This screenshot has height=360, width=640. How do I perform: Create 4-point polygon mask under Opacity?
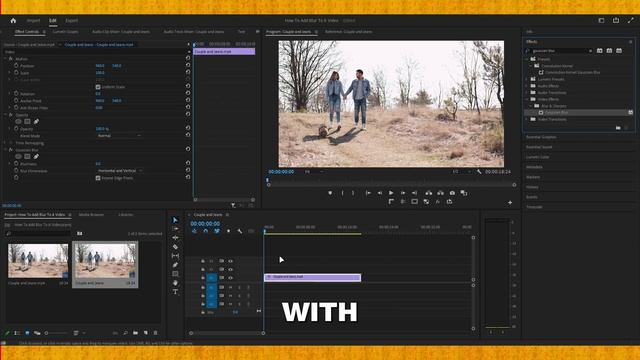pos(27,122)
